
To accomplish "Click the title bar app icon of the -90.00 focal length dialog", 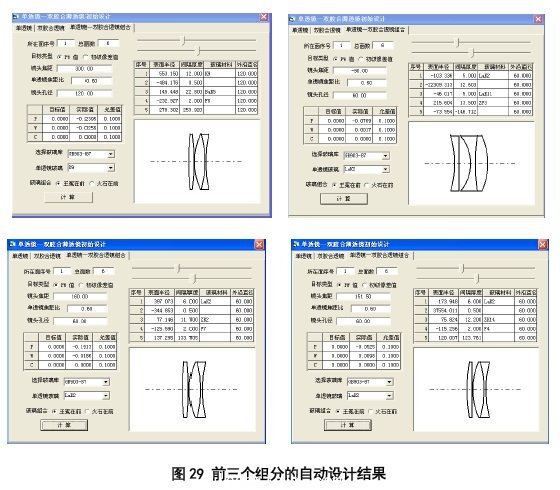I will 292,19.
